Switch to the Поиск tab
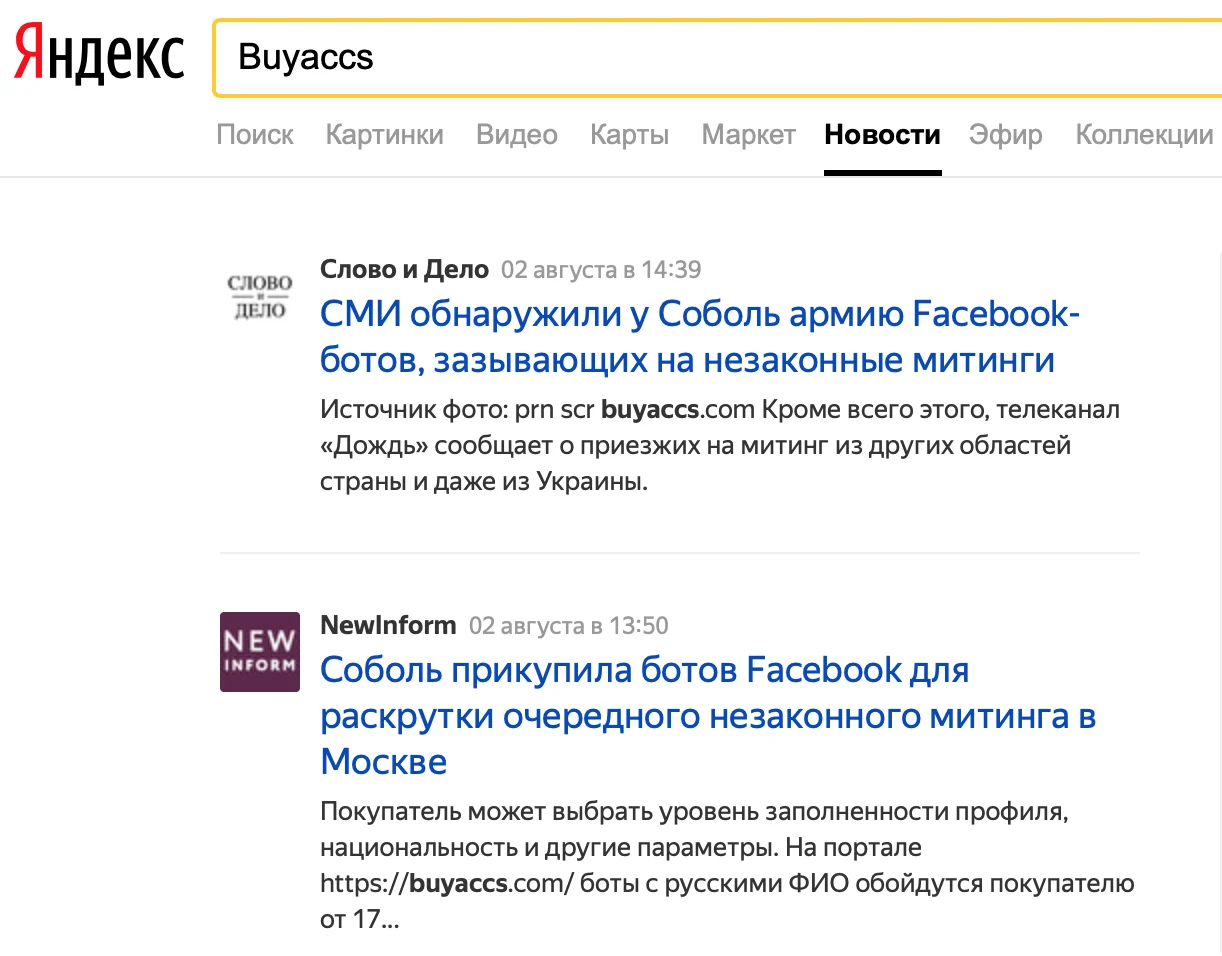The image size is (1222, 956). point(255,135)
